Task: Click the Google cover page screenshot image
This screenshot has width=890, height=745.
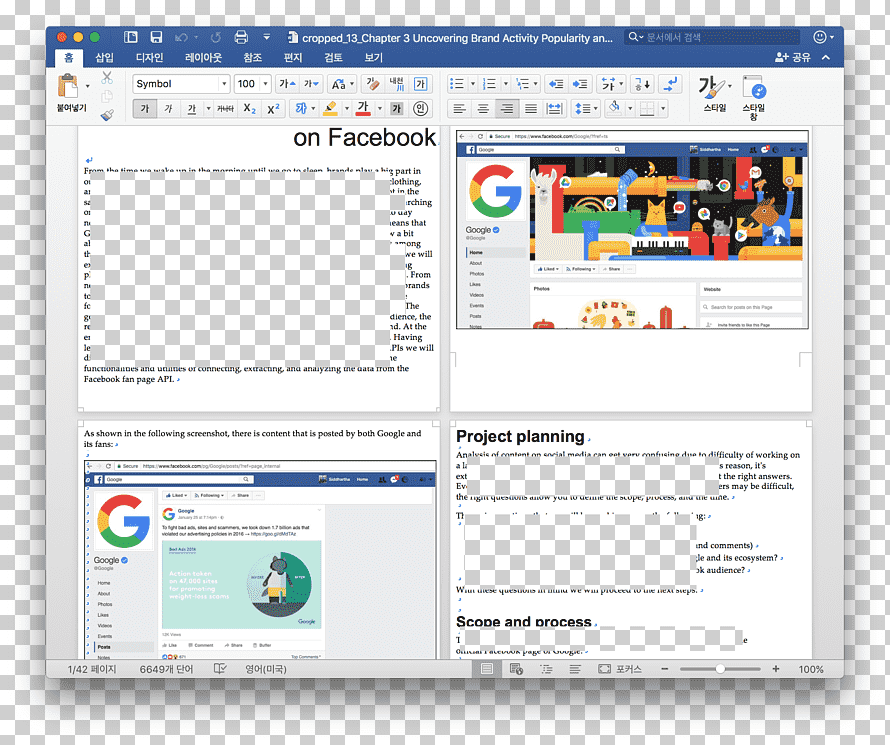Action: (632, 230)
